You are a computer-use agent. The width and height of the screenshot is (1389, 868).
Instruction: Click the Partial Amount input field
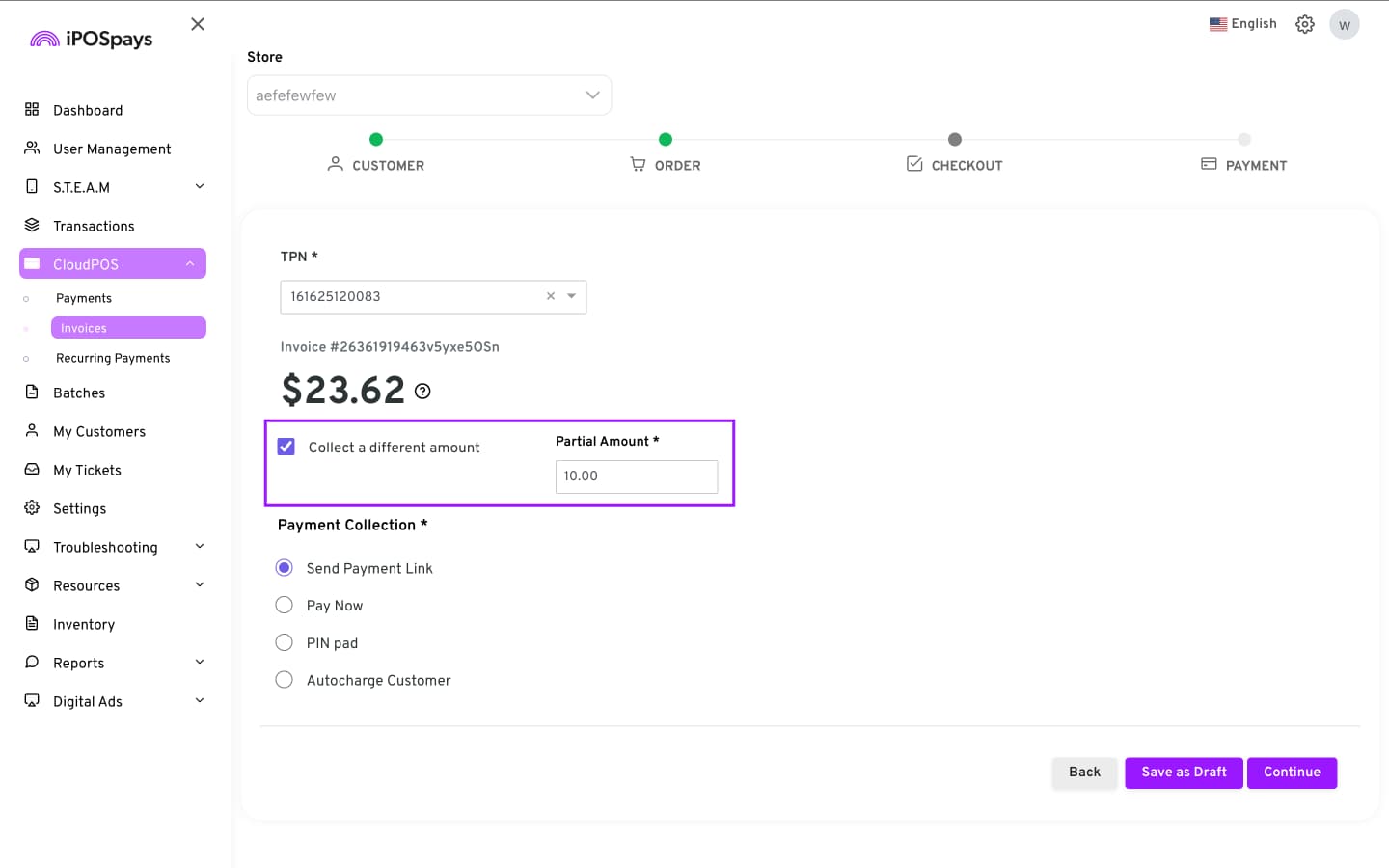tap(636, 476)
